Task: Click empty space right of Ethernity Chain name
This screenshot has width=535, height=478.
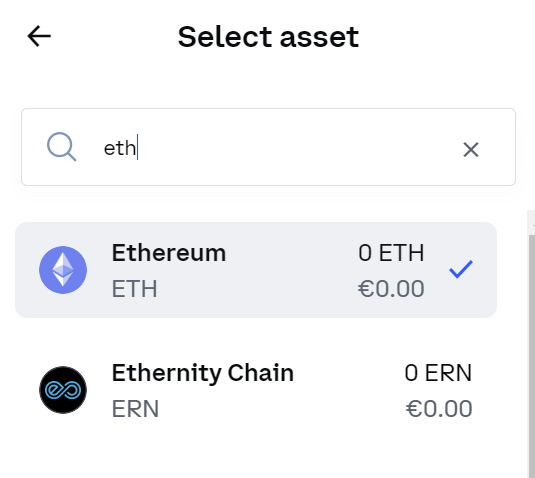Action: [x=348, y=373]
